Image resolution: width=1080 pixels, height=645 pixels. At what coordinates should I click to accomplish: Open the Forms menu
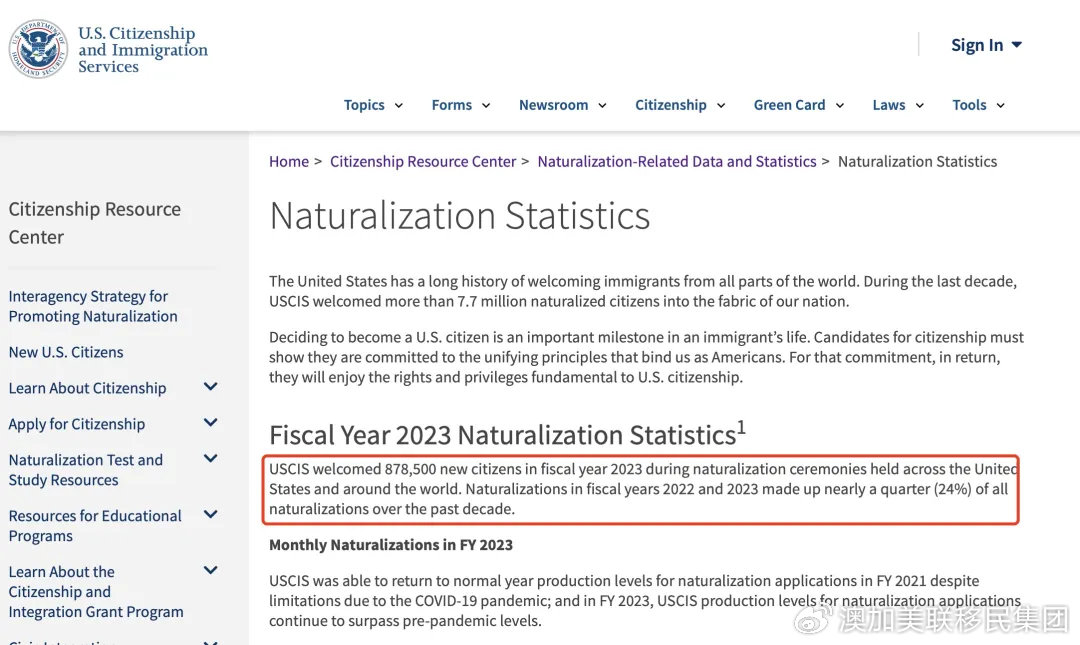click(461, 105)
